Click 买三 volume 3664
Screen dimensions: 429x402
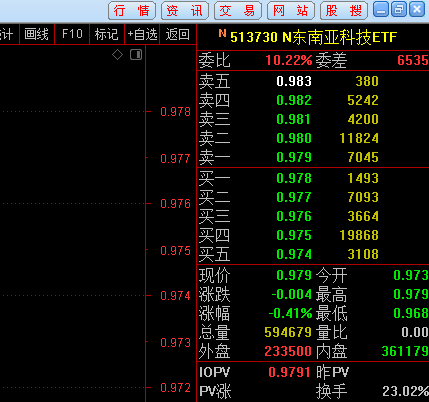[363, 216]
